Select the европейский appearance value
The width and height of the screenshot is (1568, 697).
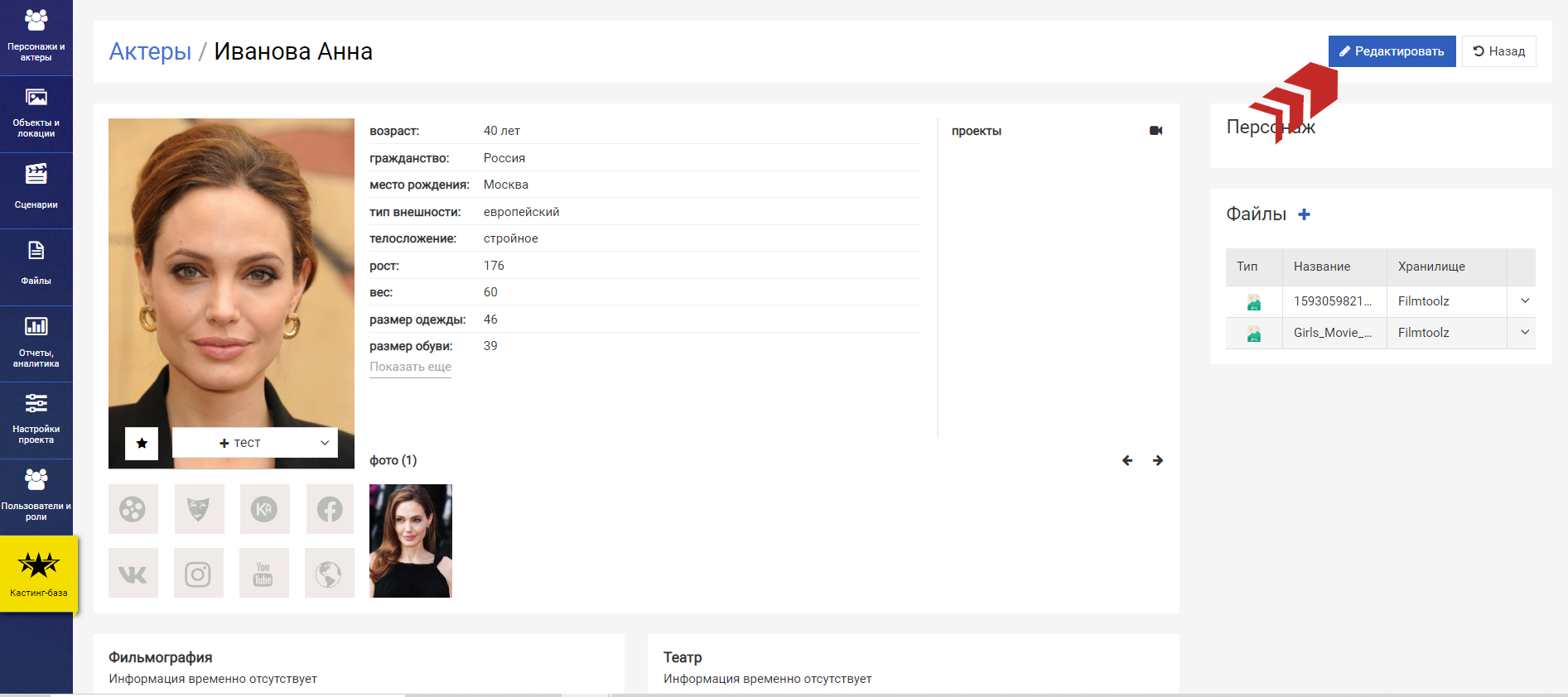coord(521,212)
